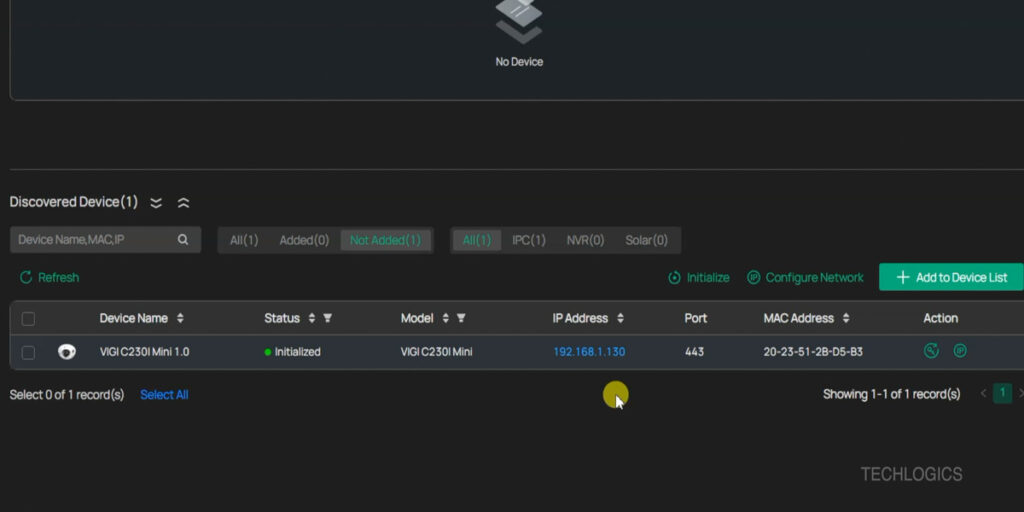Sort by Device Name column arrows
This screenshot has width=1024, height=512.
click(180, 318)
